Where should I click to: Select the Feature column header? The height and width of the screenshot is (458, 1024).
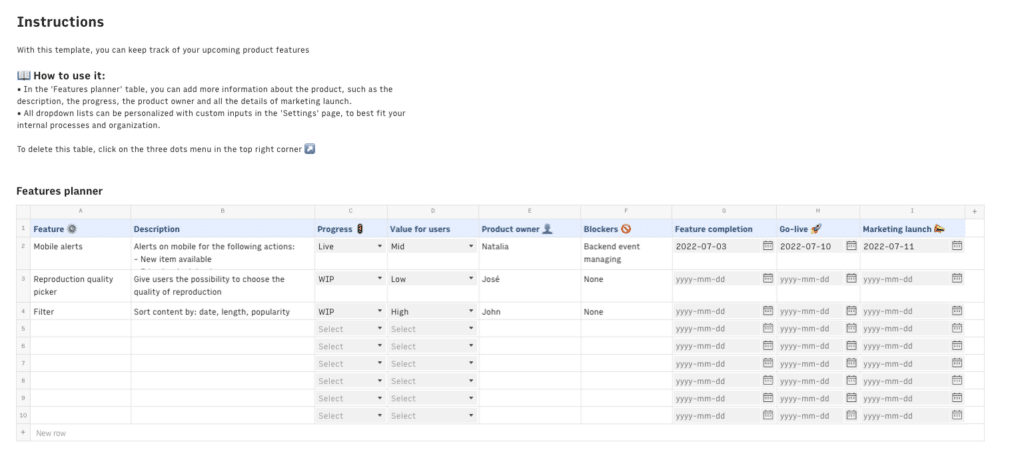coord(80,229)
